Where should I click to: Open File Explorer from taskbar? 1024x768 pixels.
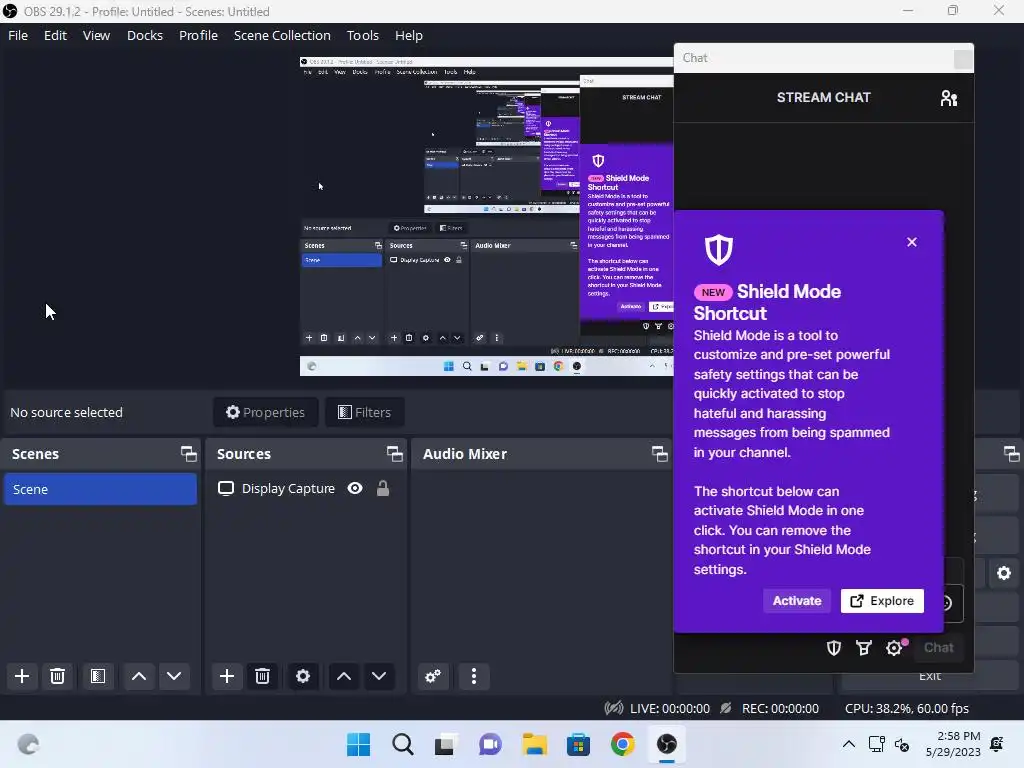(x=534, y=744)
